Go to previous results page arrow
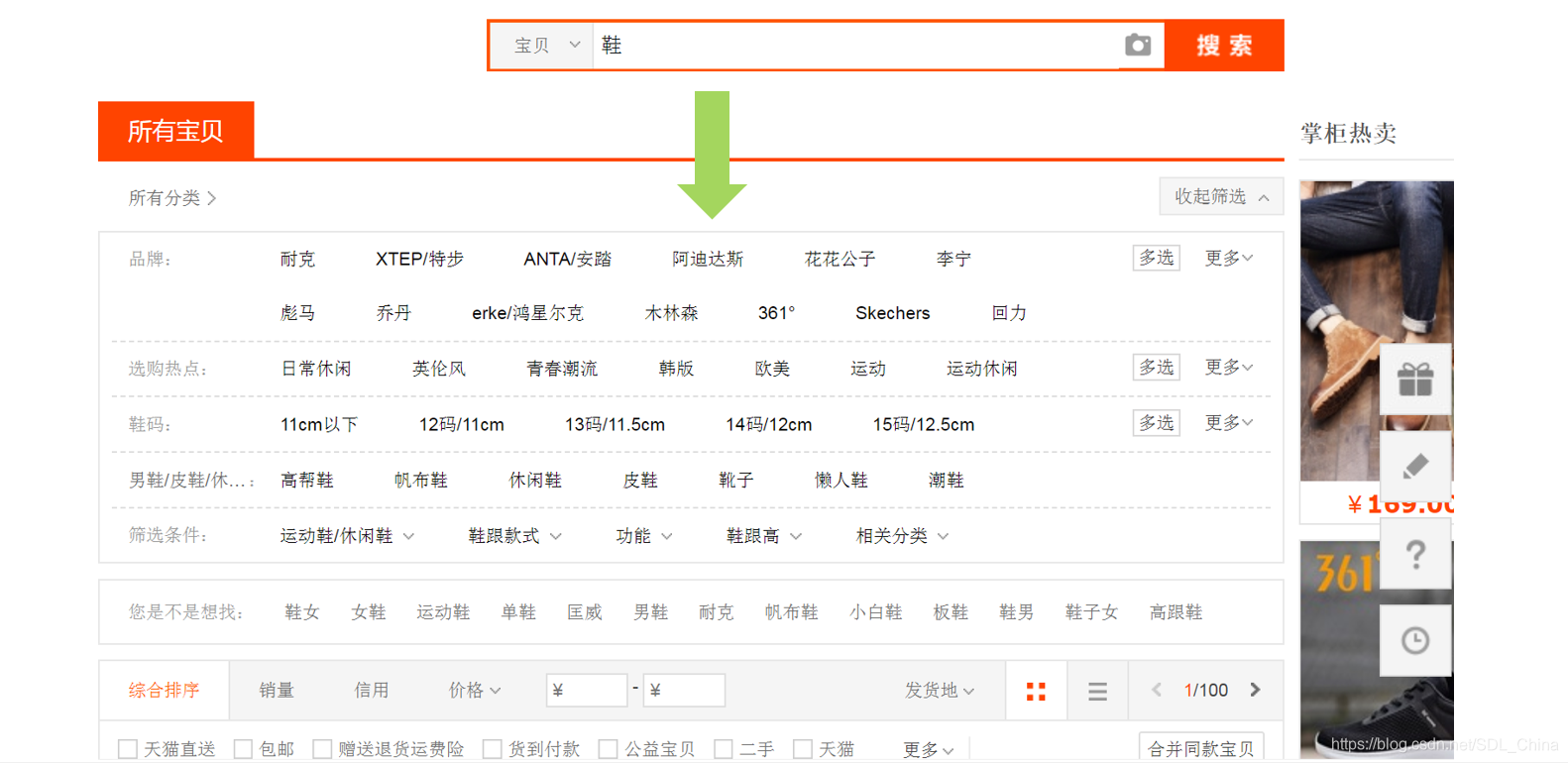This screenshot has width=1568, height=763. 1156,690
